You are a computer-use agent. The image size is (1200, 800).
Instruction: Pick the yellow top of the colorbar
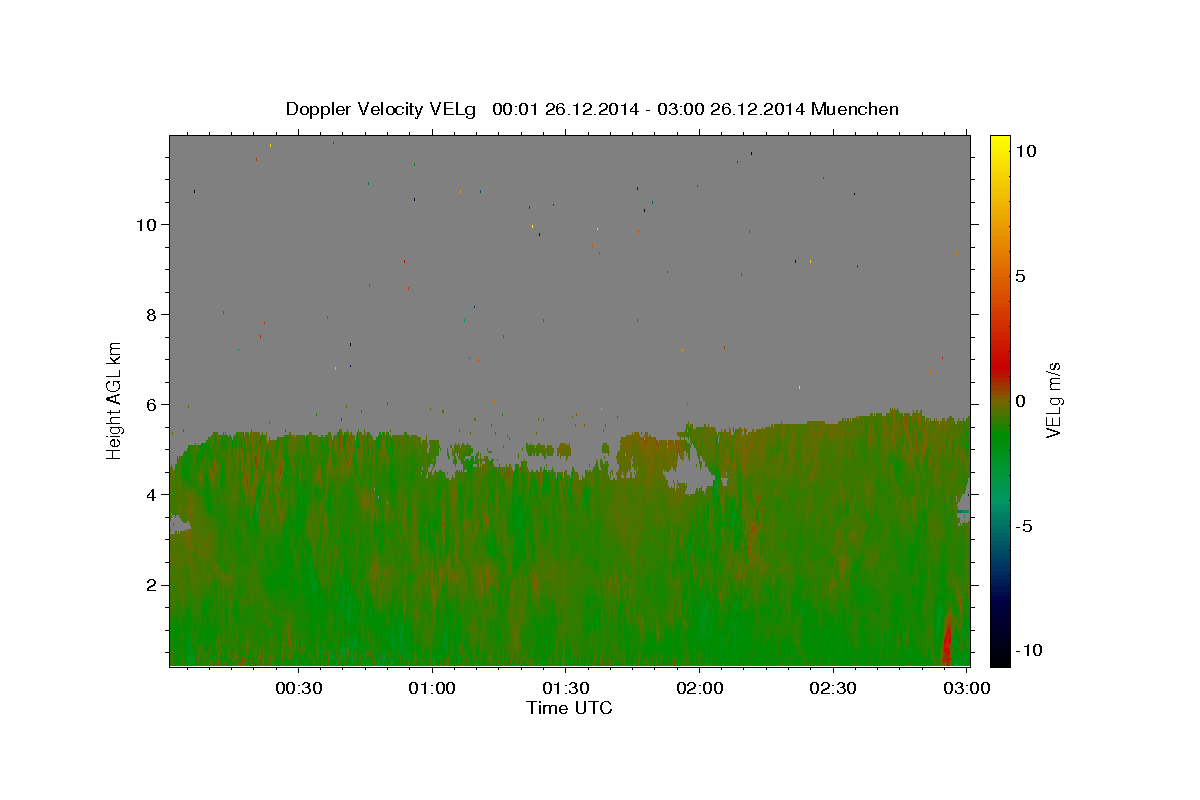click(x=999, y=142)
